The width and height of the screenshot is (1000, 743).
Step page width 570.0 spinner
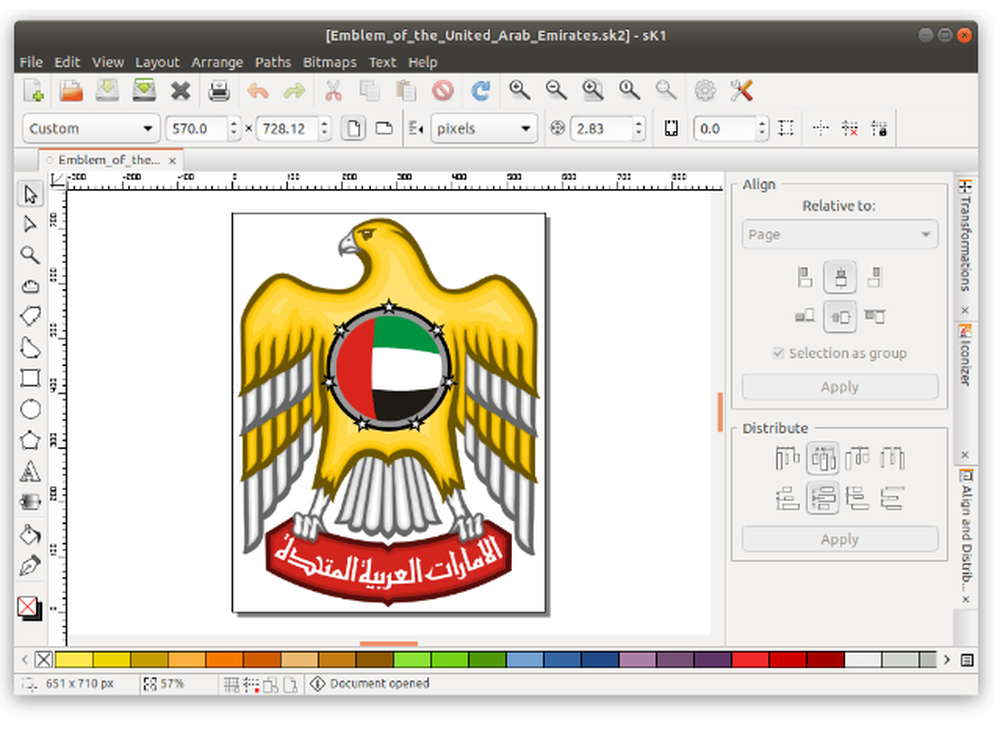click(x=233, y=129)
